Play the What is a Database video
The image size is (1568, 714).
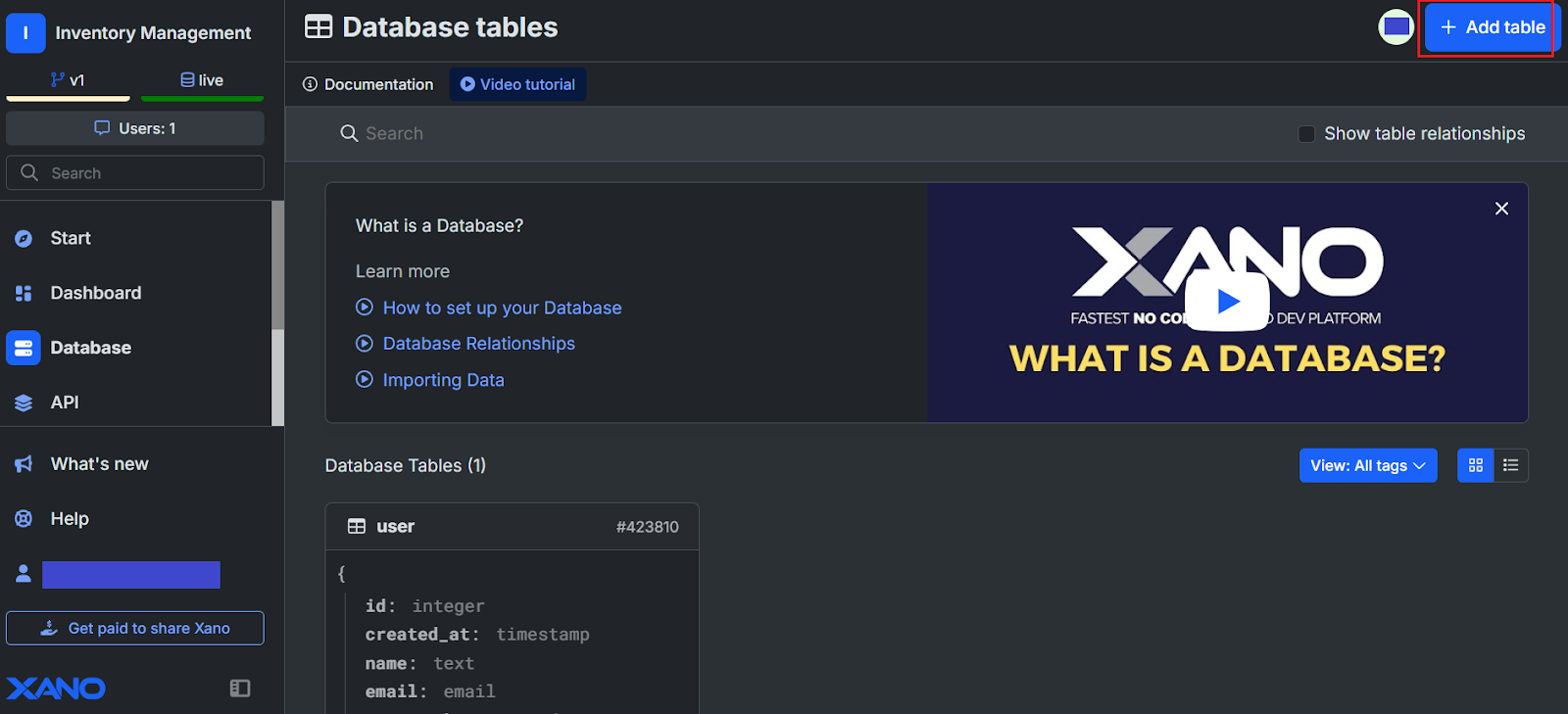(1227, 302)
